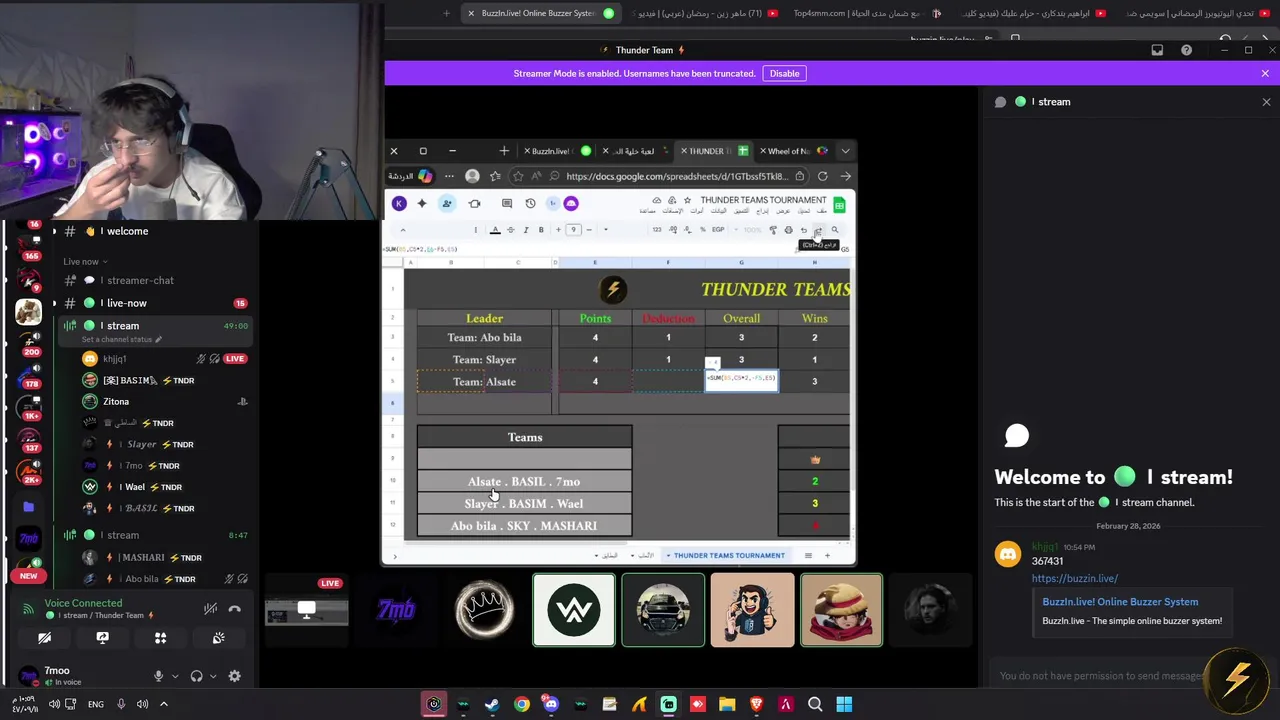This screenshot has width=1280, height=720.
Task: Close the stream chat side panel
Action: (1266, 102)
